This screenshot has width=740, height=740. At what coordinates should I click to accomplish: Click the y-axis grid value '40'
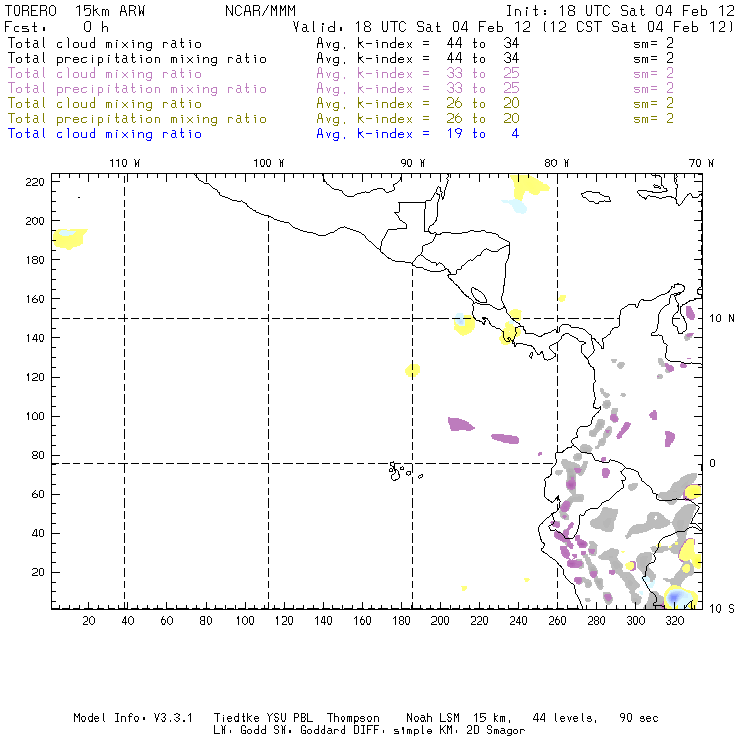coord(38,533)
